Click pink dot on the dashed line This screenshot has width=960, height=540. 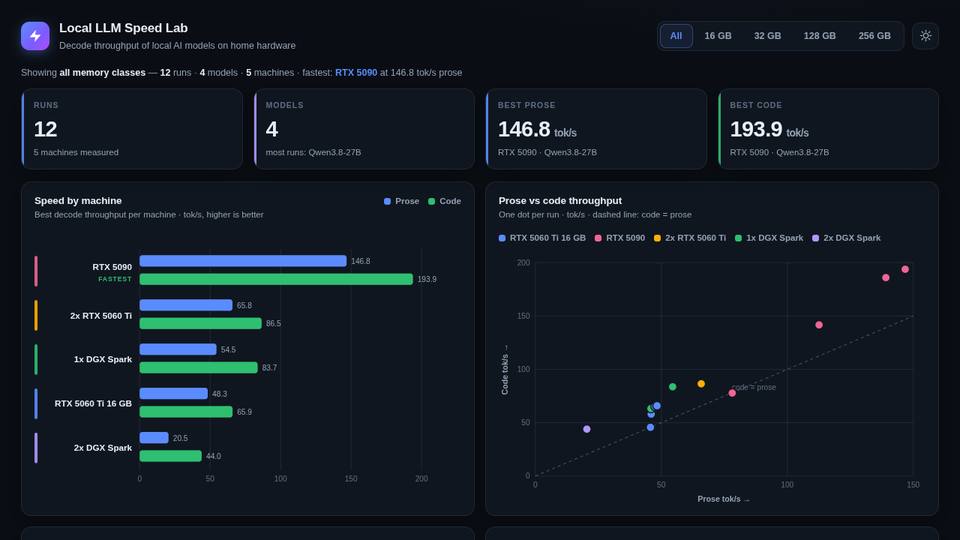click(x=732, y=393)
